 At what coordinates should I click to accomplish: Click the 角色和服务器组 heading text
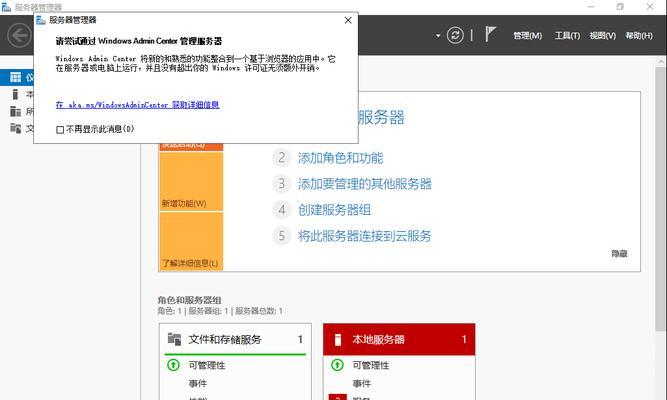pyautogui.click(x=189, y=300)
